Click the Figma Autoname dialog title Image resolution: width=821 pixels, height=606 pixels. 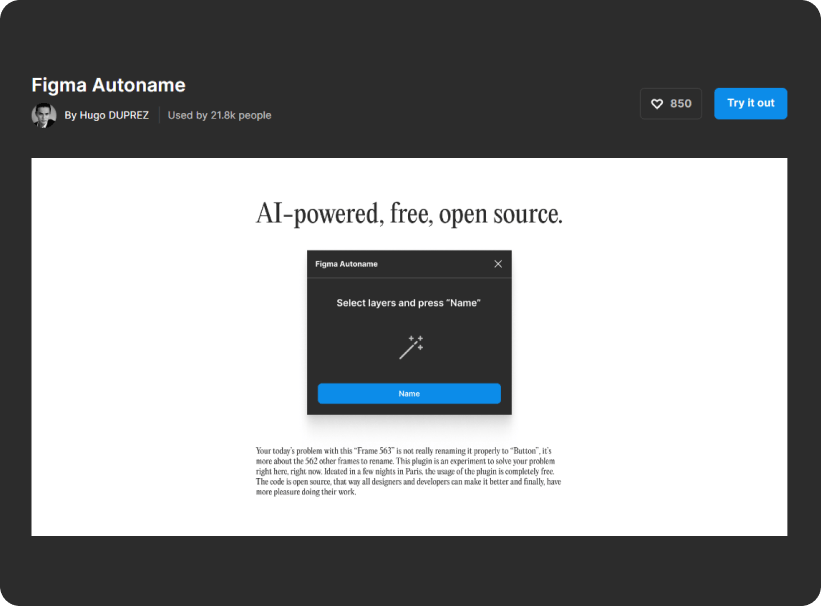tap(346, 264)
